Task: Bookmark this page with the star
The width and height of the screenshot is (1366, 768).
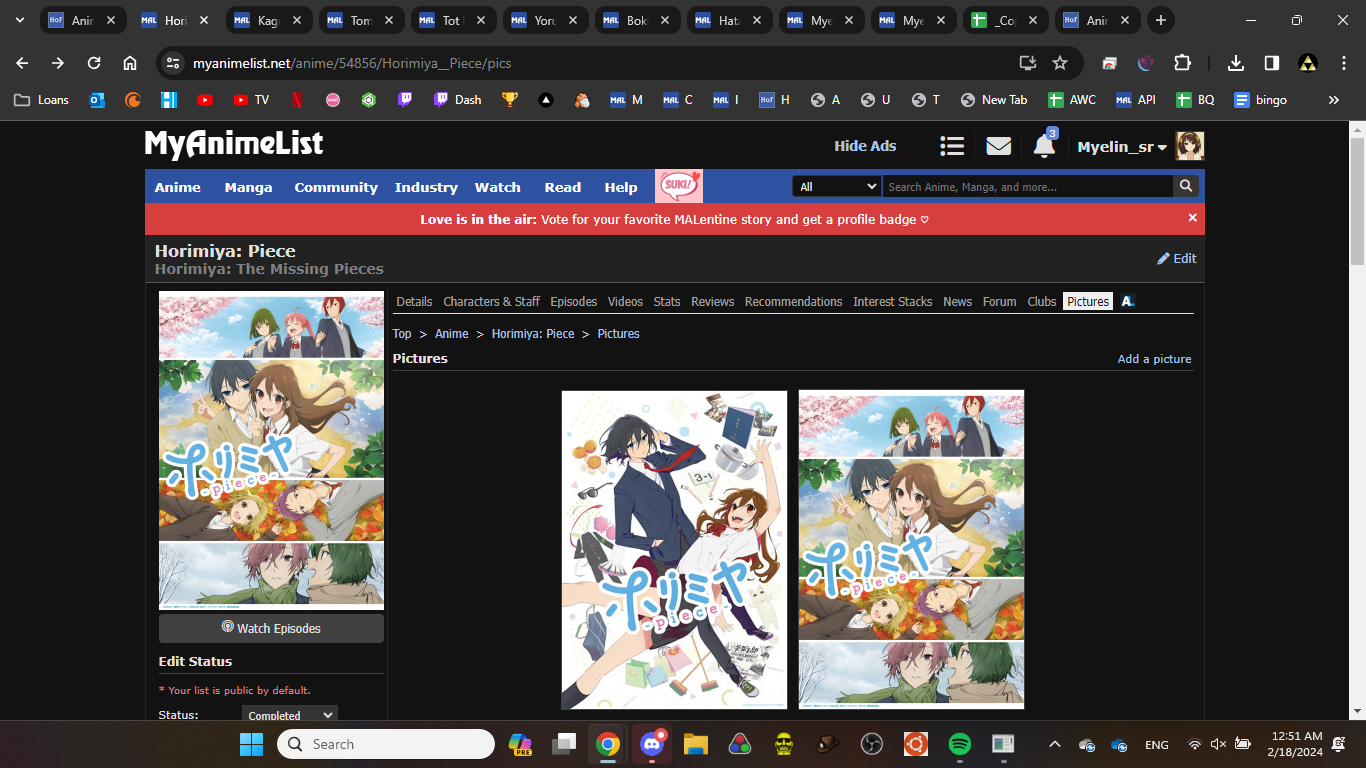Action: (x=1060, y=63)
